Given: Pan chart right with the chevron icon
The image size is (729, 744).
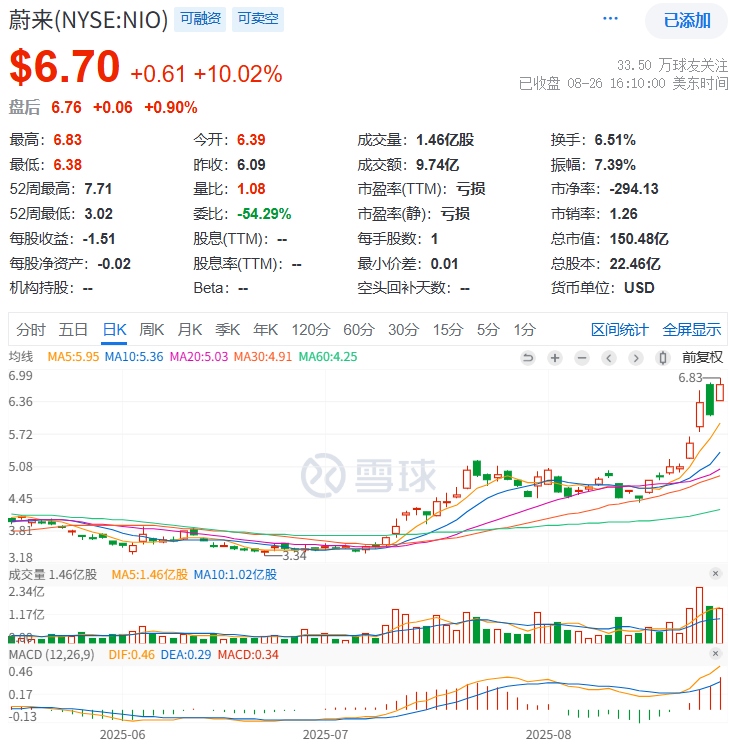Looking at the screenshot, I should pyautogui.click(x=636, y=357).
